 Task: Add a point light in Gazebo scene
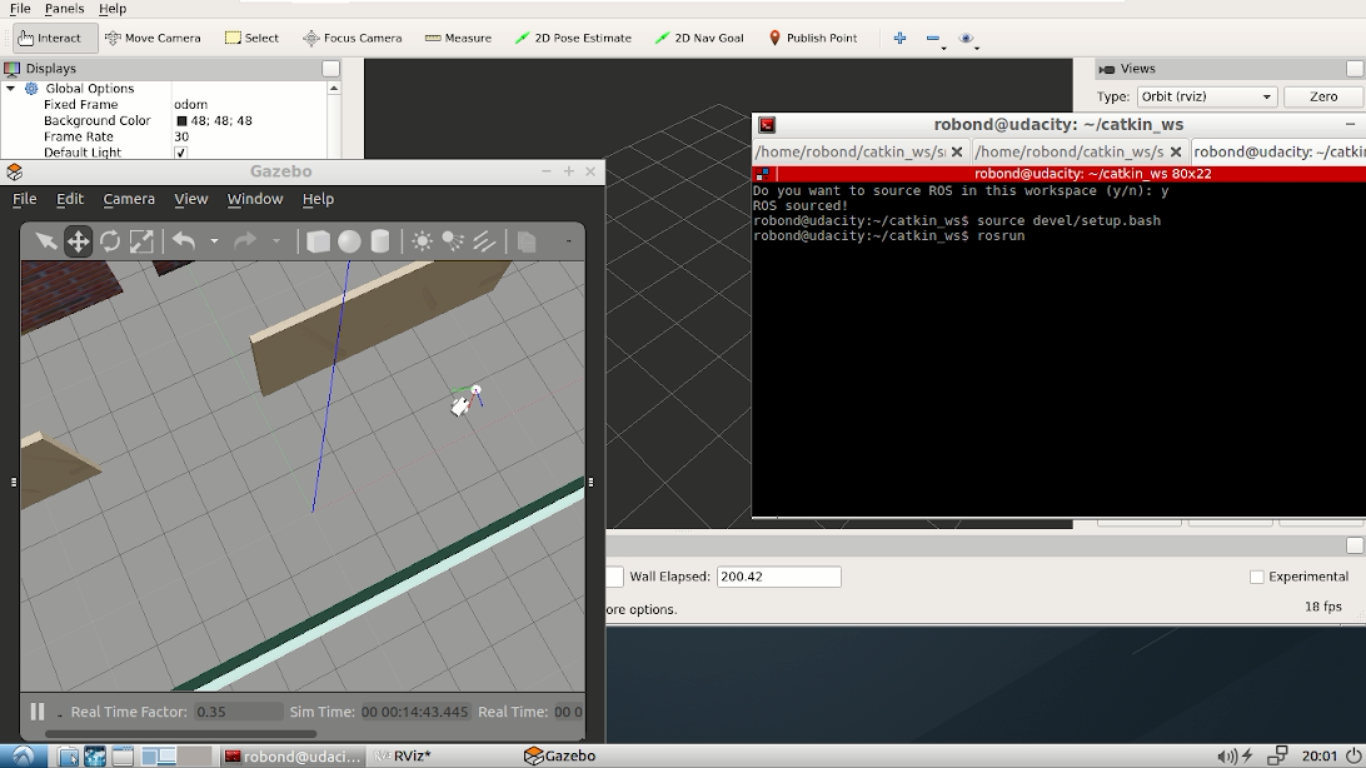coord(421,241)
